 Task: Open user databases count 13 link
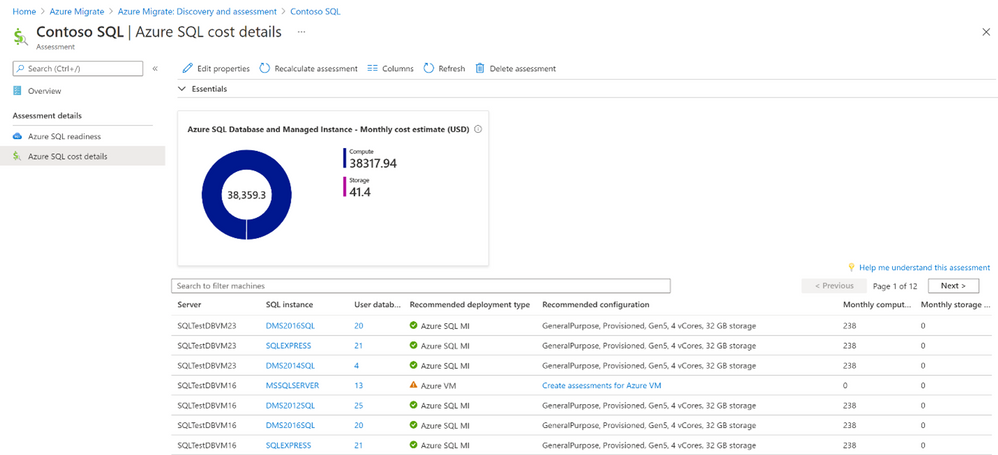coord(358,385)
